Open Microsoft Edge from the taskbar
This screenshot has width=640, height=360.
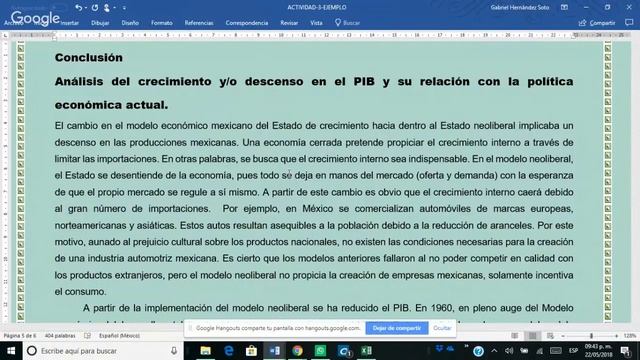pos(229,351)
